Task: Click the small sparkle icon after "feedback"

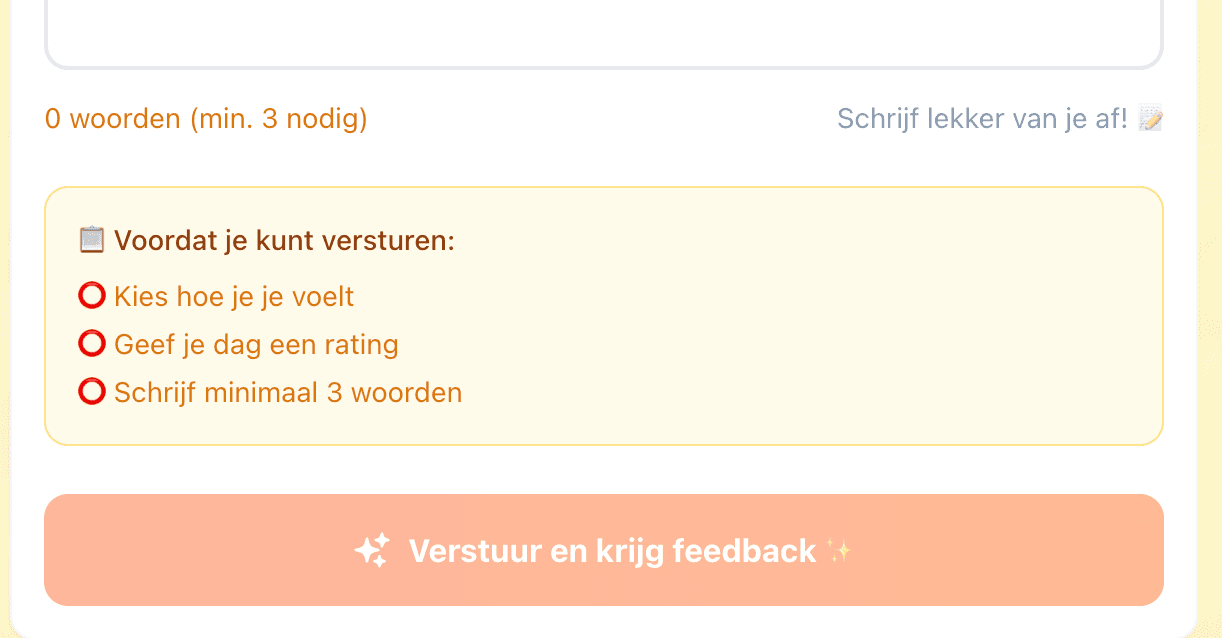Action: [x=840, y=549]
